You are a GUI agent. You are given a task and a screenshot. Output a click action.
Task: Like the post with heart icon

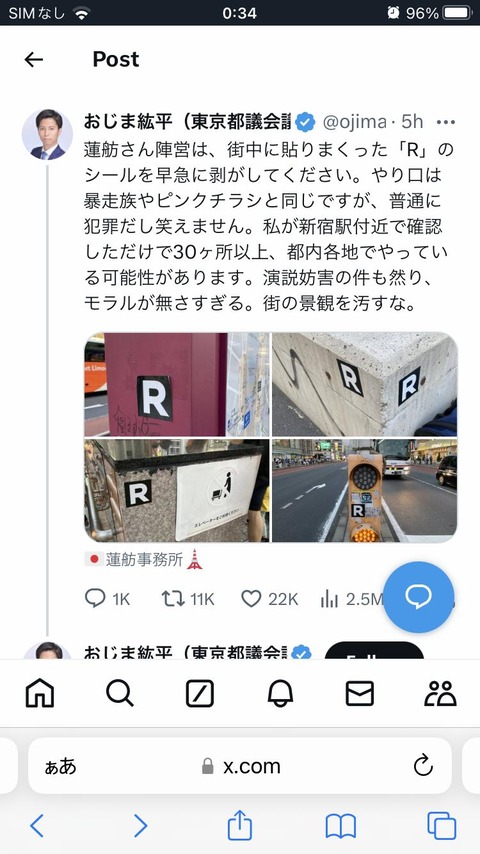[x=251, y=599]
